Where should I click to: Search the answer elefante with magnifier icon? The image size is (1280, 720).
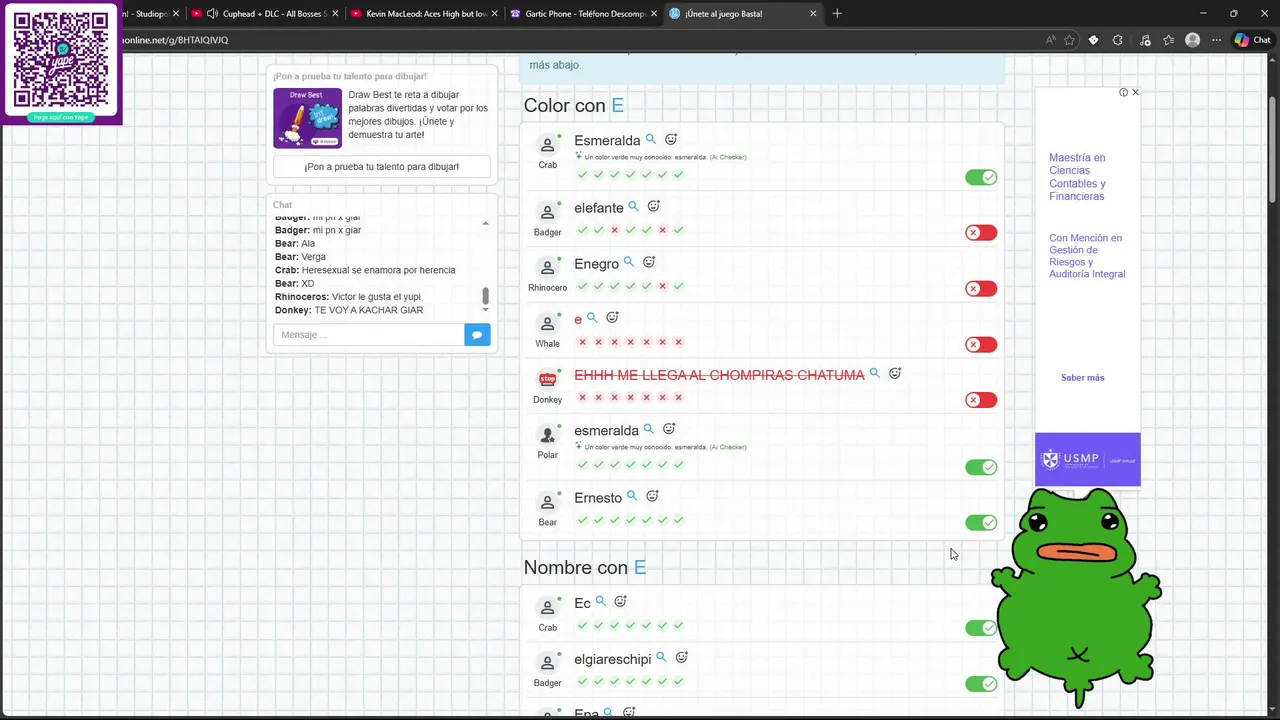pyautogui.click(x=633, y=207)
